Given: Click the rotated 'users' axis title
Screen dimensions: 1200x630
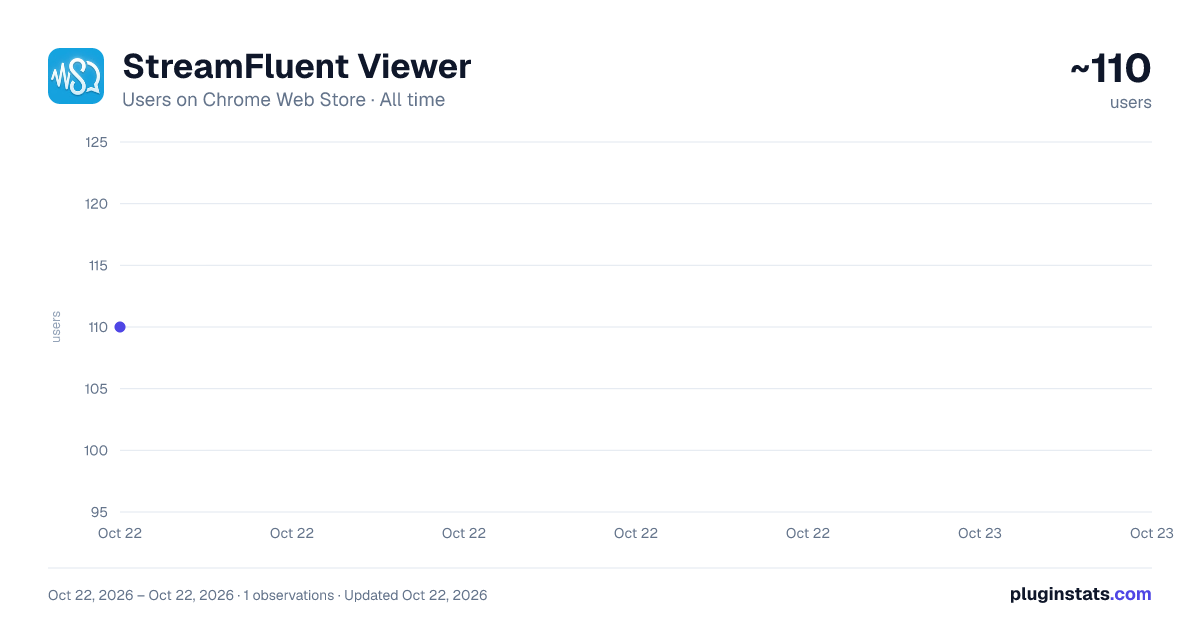Looking at the screenshot, I should pyautogui.click(x=56, y=327).
